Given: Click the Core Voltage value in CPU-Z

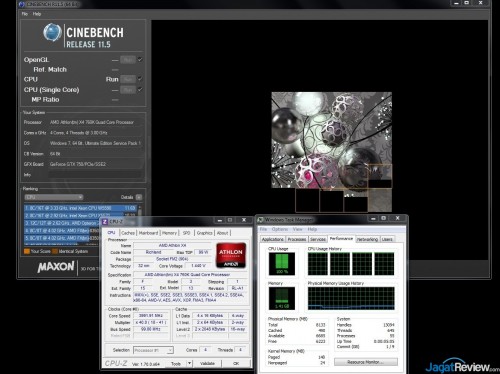Looking at the screenshot, I should 198,266.
